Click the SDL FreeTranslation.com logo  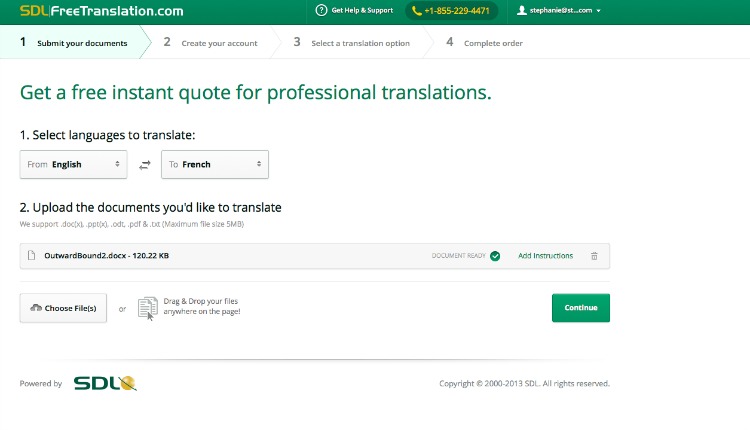[x=101, y=11]
